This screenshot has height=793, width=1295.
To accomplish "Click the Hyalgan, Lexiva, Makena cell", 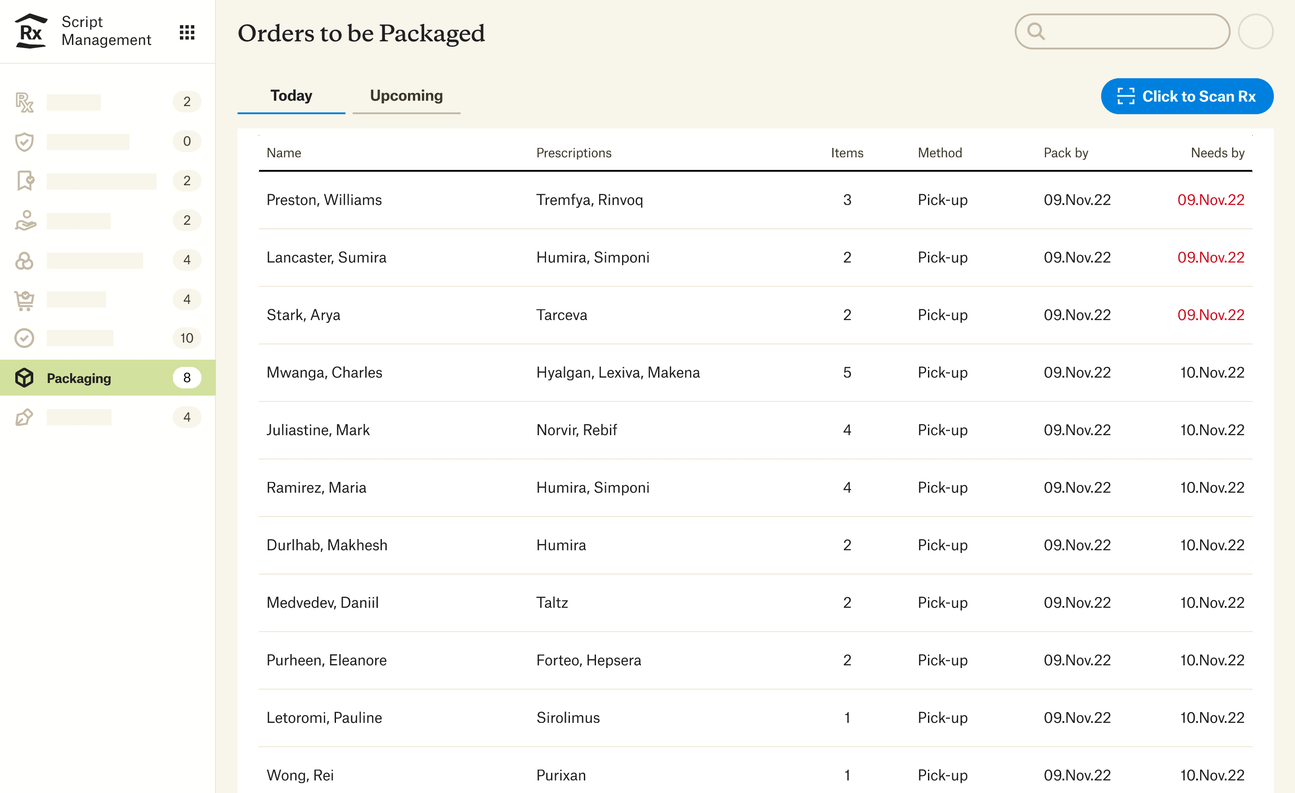I will click(618, 373).
